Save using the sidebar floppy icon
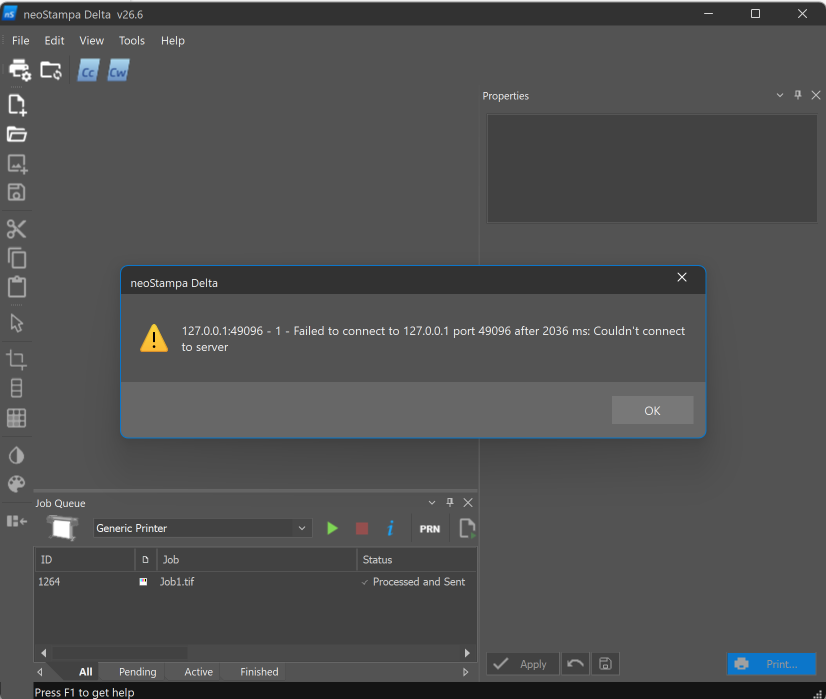Screen dimensions: 826x699 click(16, 192)
